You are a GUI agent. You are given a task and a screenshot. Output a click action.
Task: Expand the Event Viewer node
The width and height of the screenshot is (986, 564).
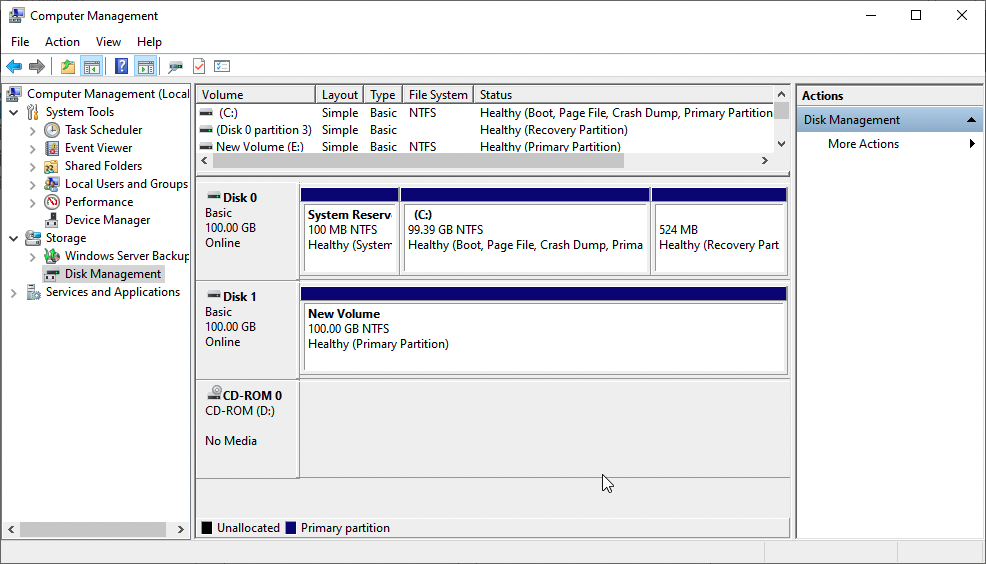pyautogui.click(x=32, y=149)
